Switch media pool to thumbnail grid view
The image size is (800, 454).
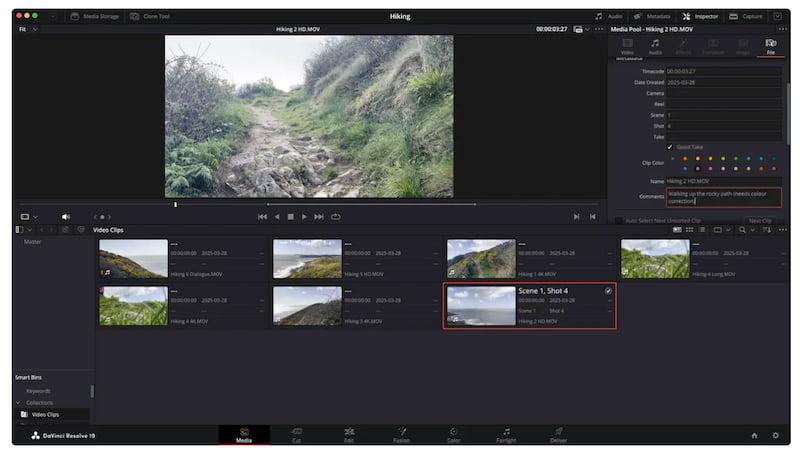(689, 230)
